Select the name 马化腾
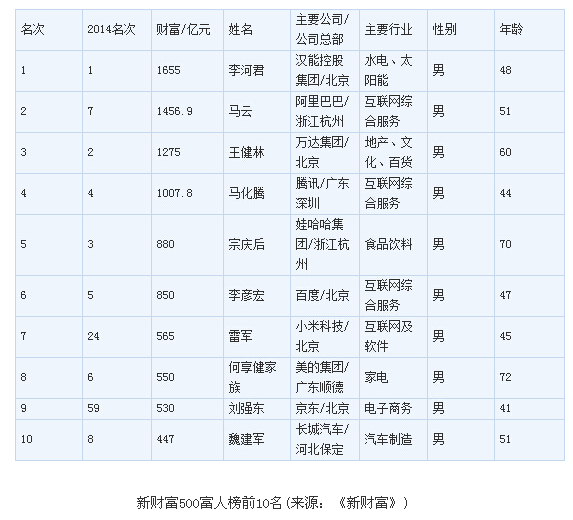This screenshot has height=520, width=573. click(246, 193)
